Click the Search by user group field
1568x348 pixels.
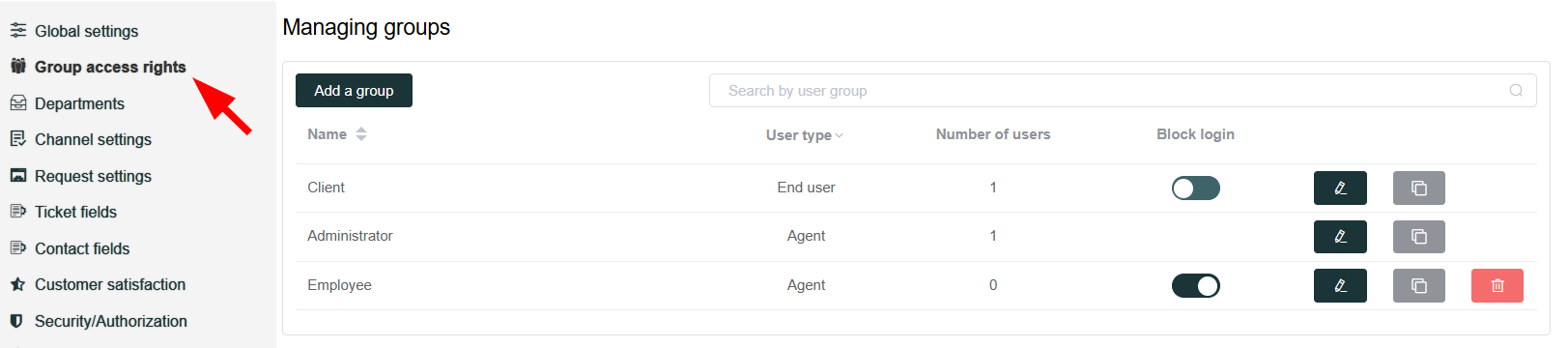(1123, 90)
